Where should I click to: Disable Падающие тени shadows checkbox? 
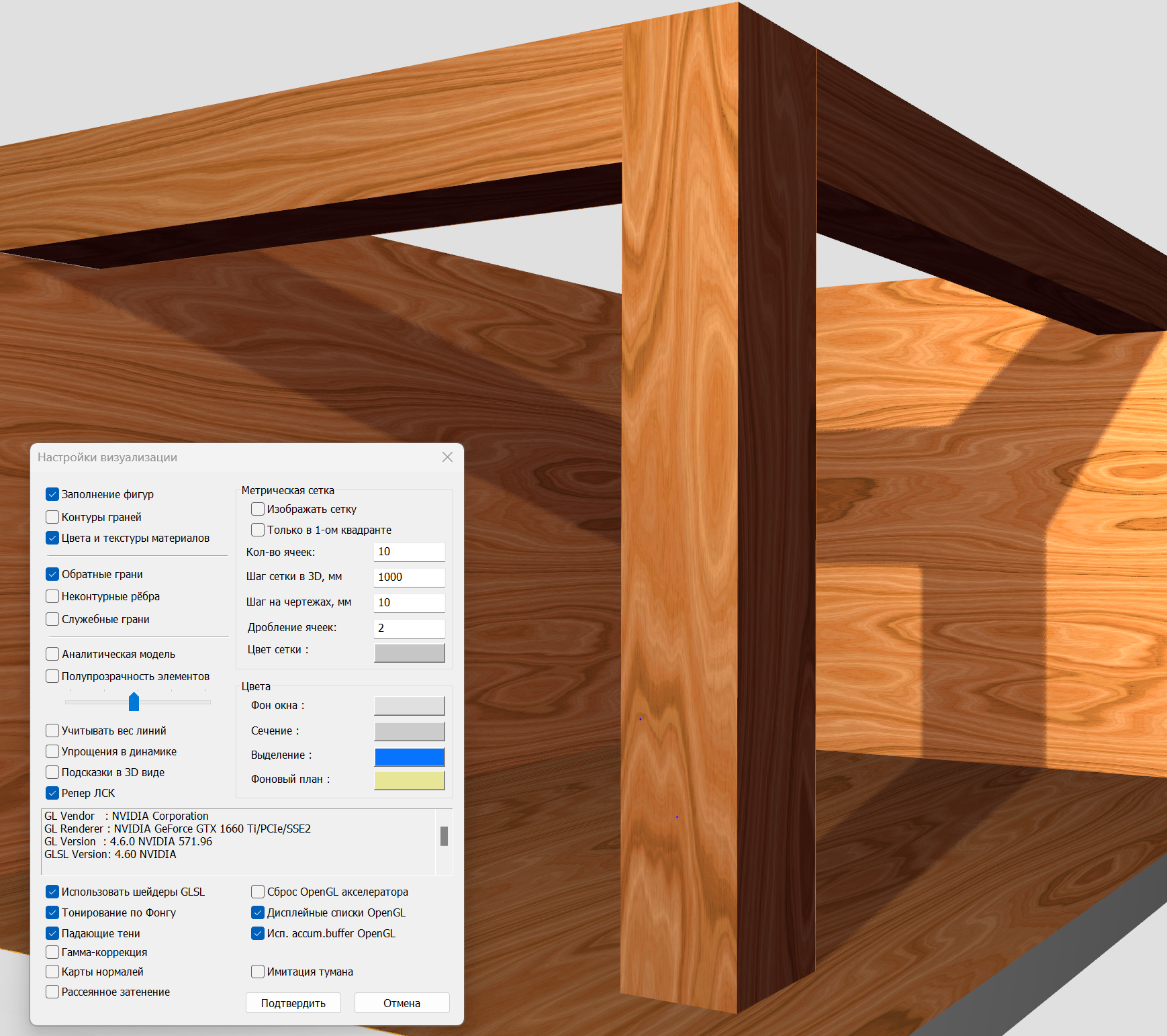click(x=52, y=933)
